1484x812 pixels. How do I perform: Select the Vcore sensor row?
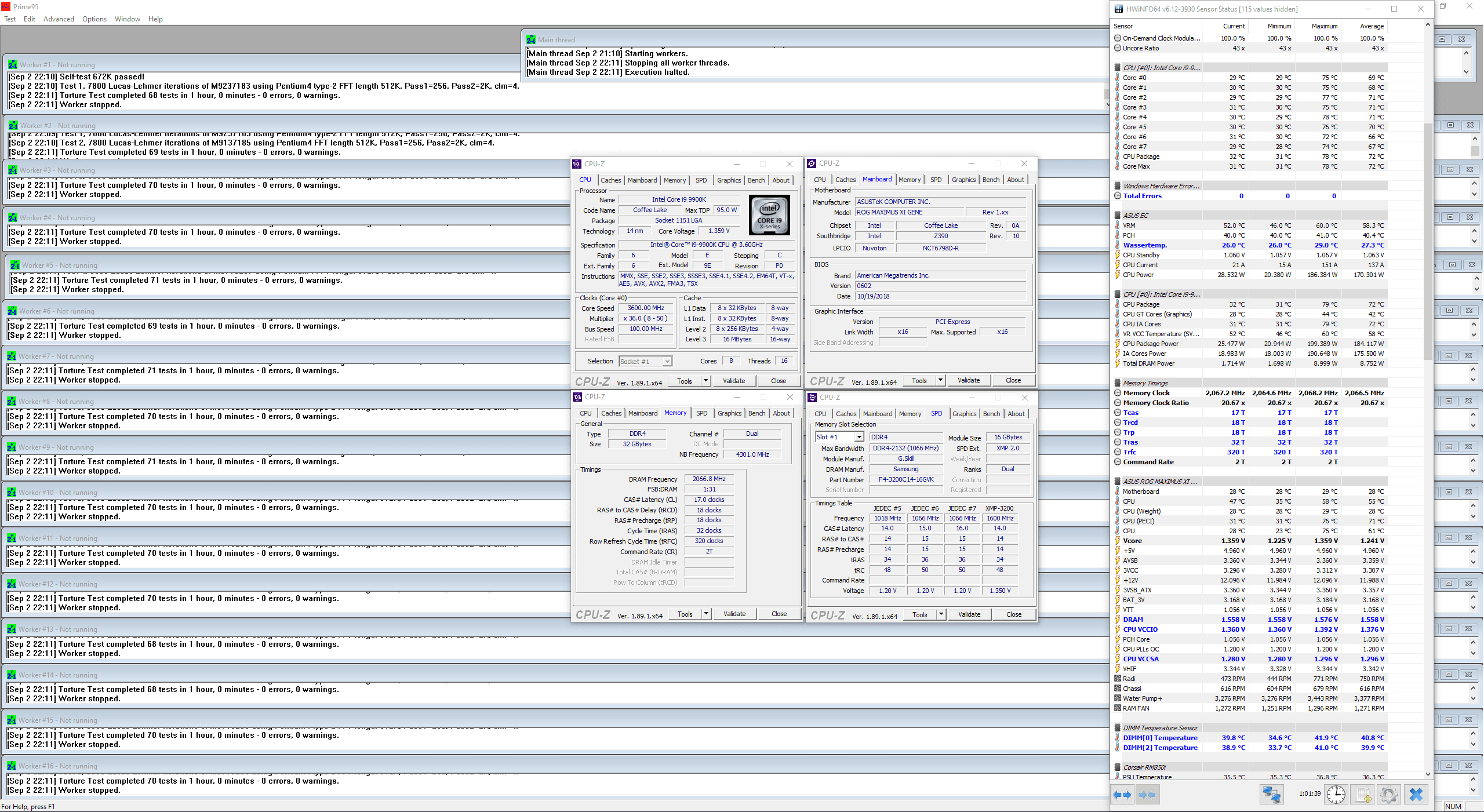[1250, 541]
